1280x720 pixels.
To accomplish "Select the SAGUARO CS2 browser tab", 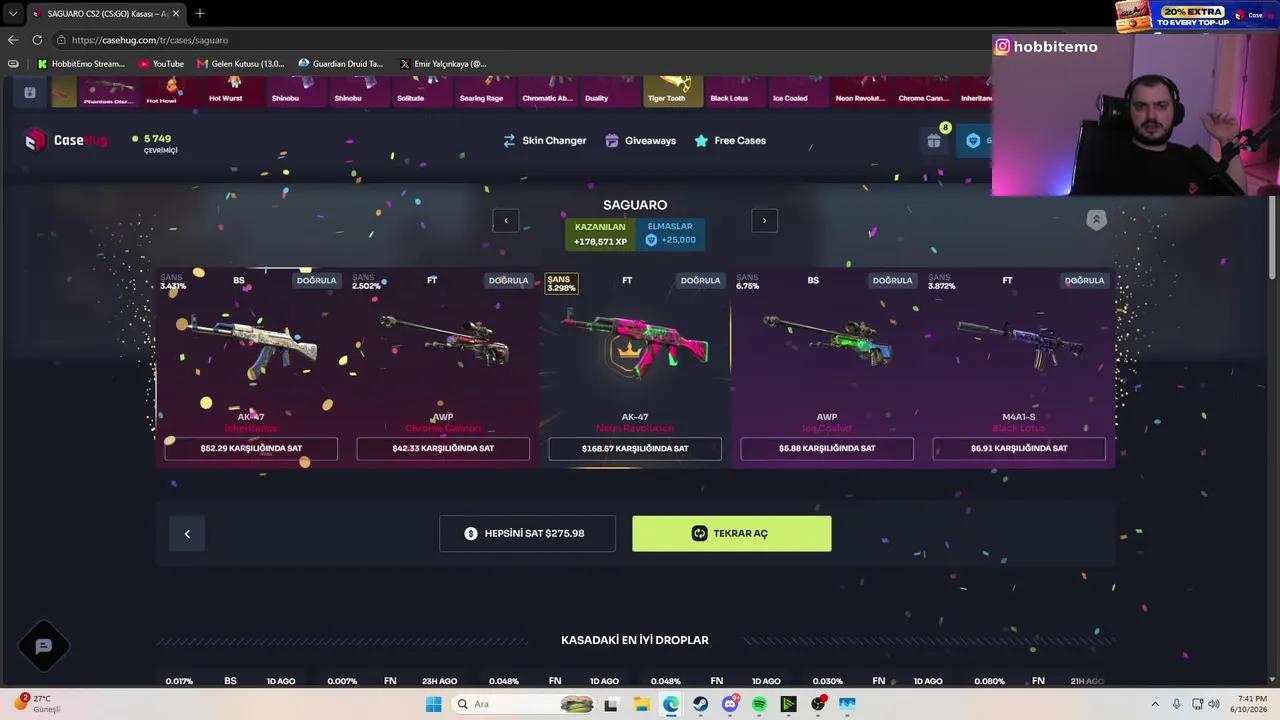I will 107,13.
